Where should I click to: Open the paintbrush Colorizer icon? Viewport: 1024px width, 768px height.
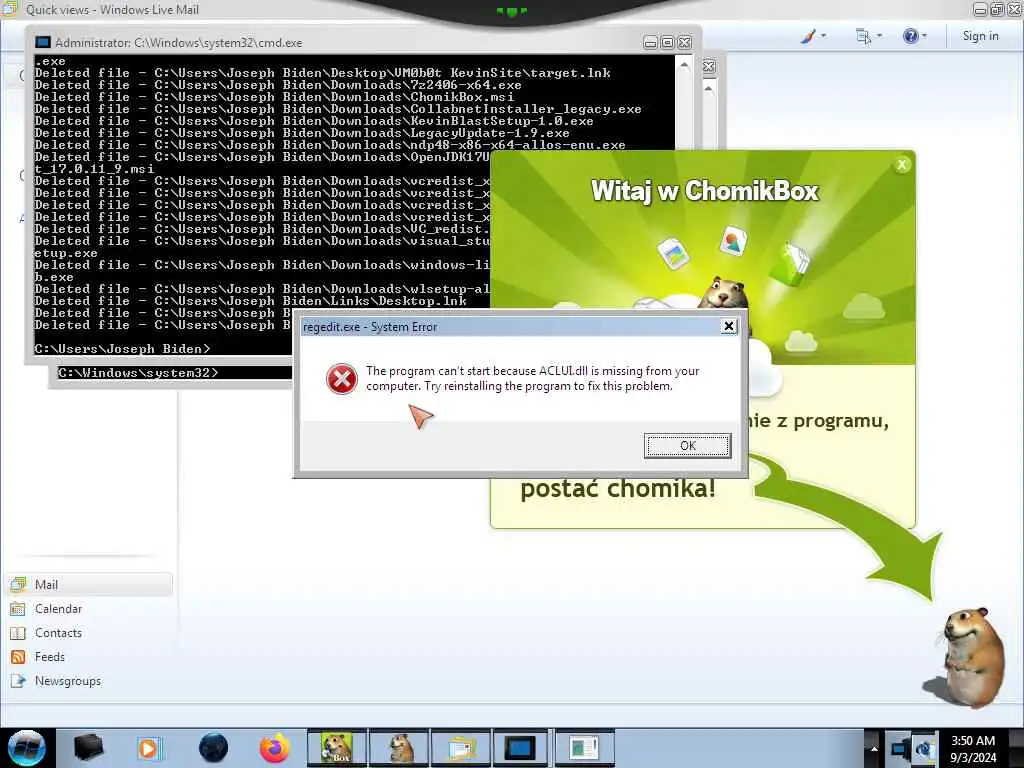808,36
